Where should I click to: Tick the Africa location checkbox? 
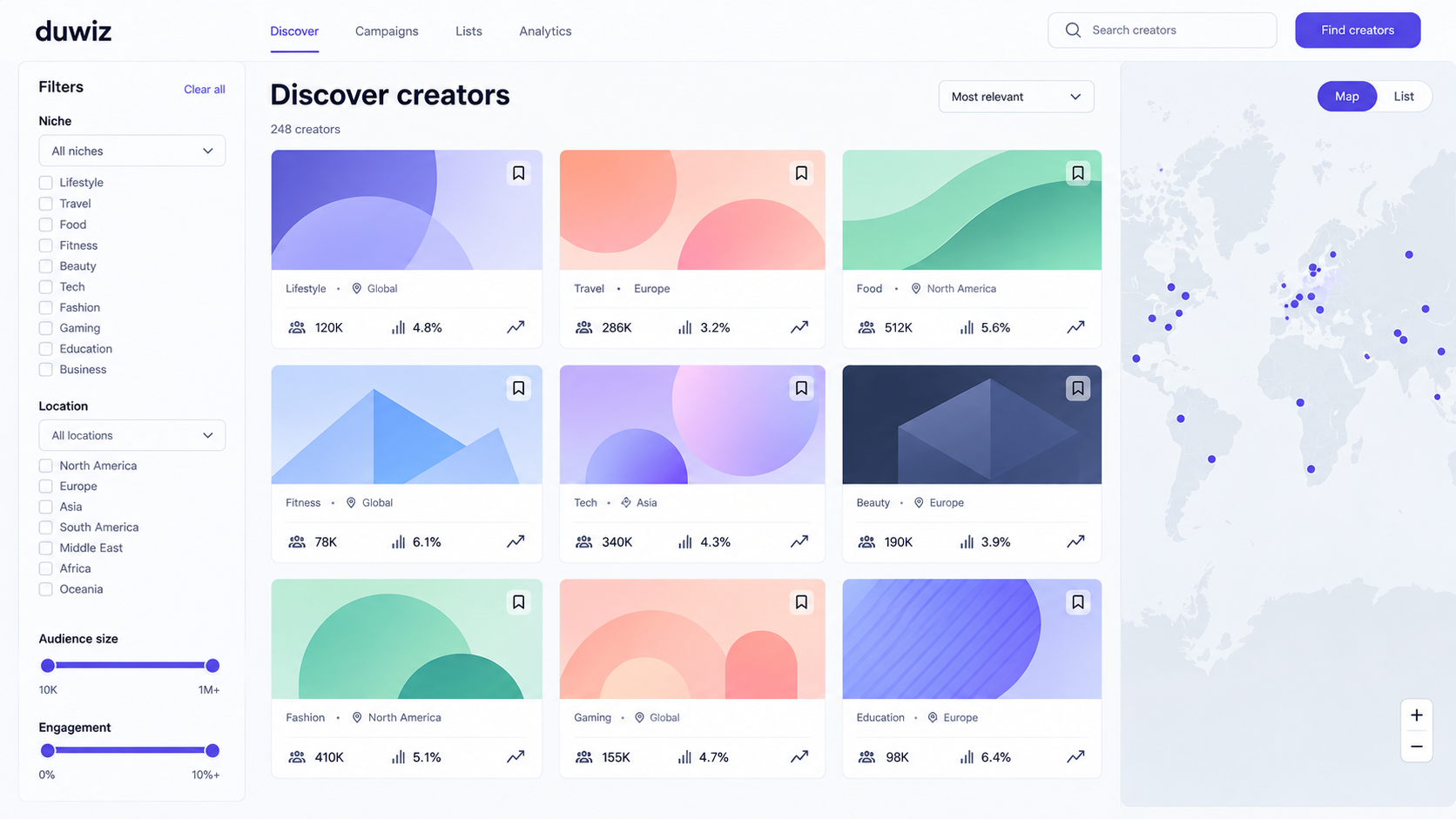pos(45,568)
